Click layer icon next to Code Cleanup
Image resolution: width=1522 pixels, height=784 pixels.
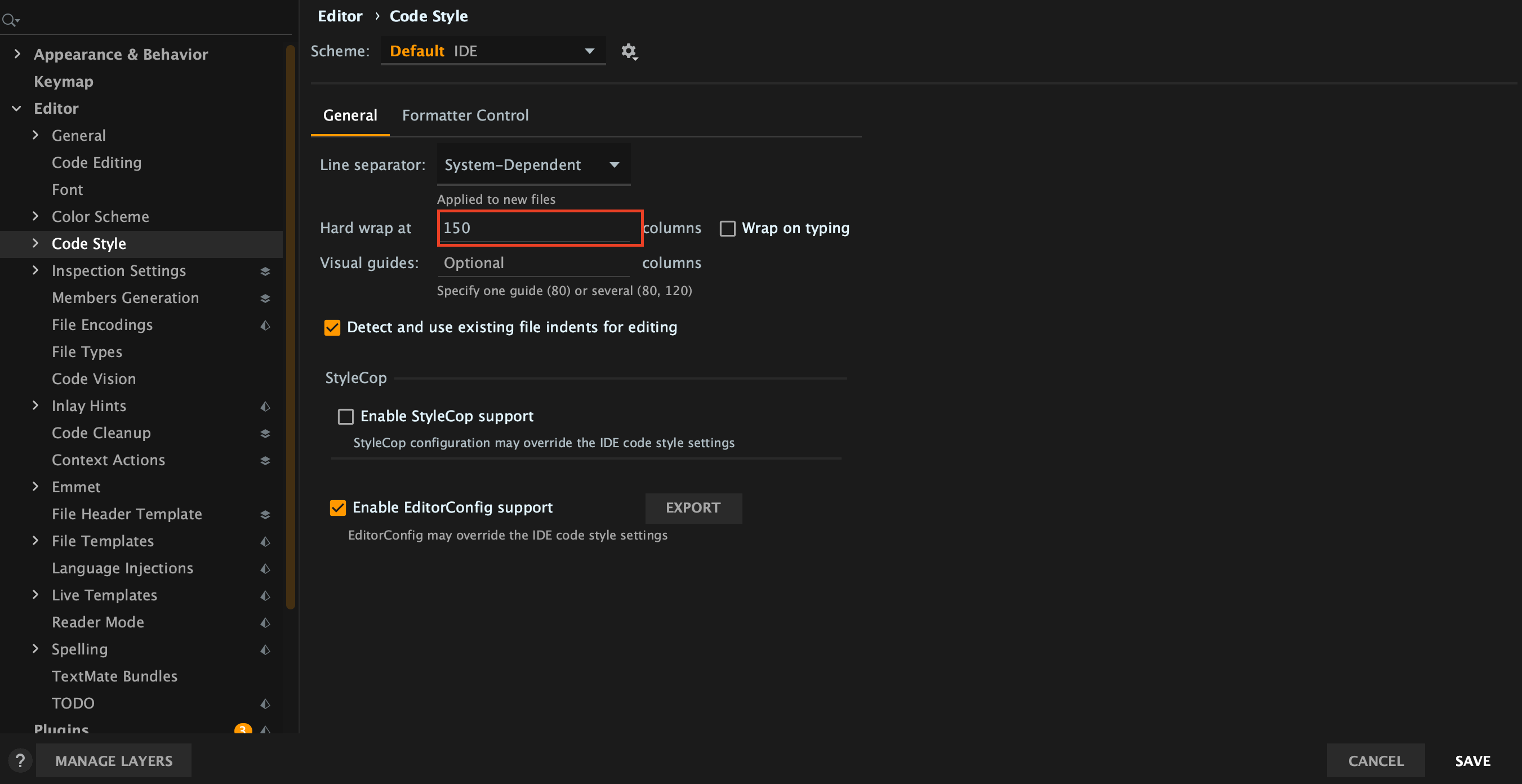(265, 434)
